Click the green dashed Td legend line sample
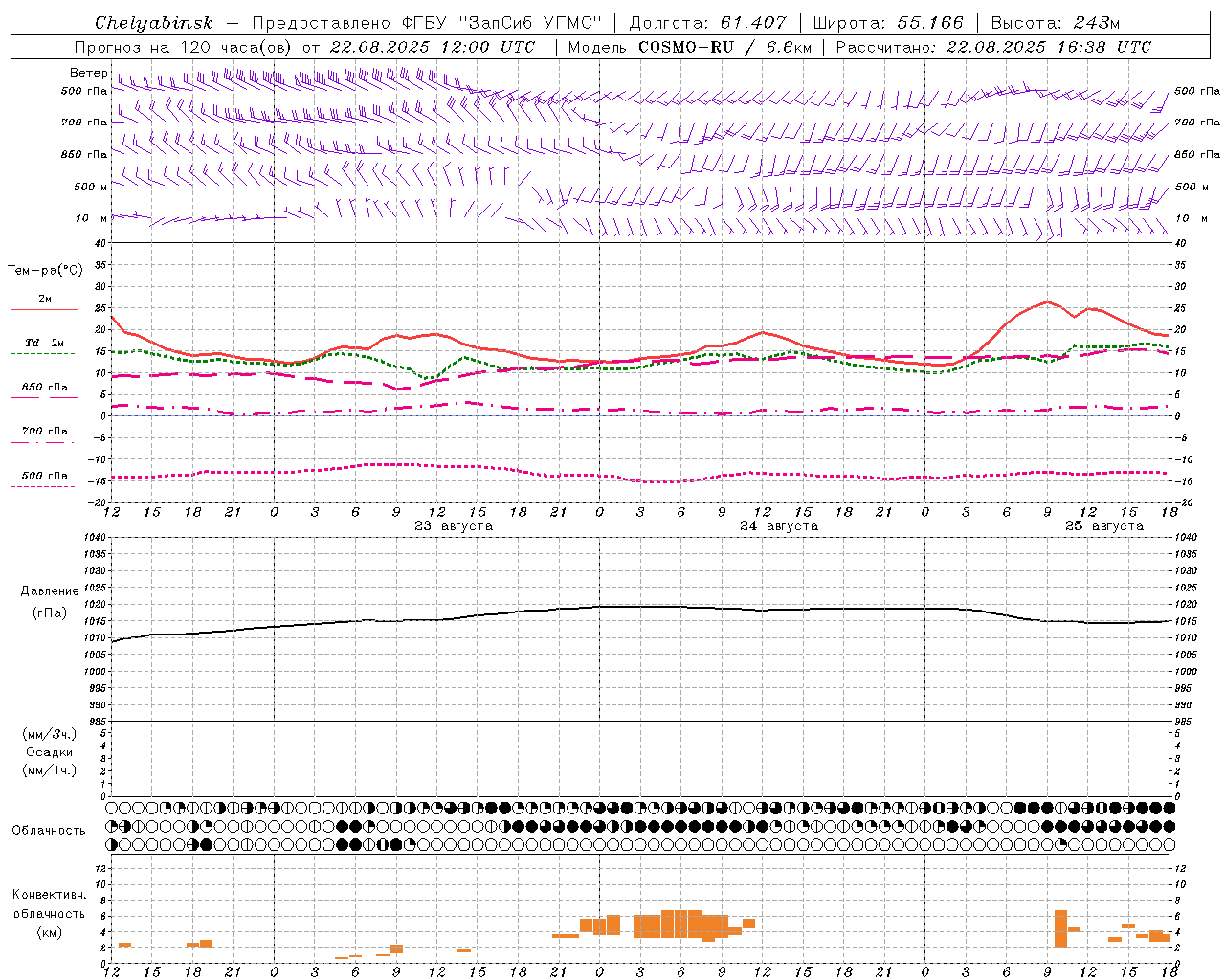 pyautogui.click(x=42, y=353)
